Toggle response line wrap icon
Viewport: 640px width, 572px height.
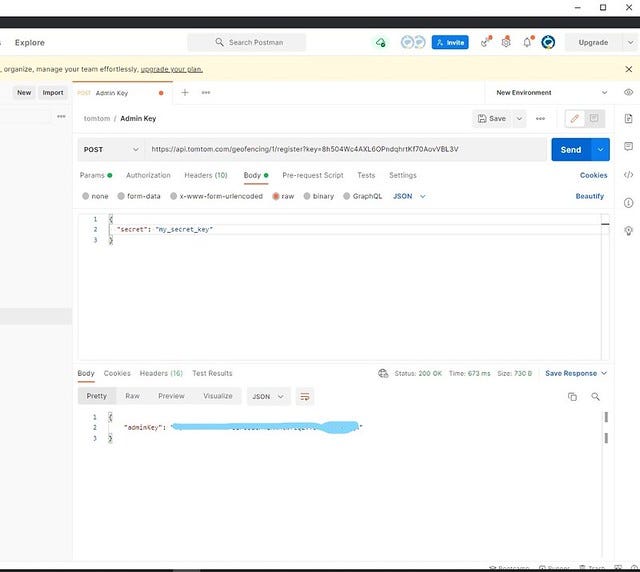point(305,396)
